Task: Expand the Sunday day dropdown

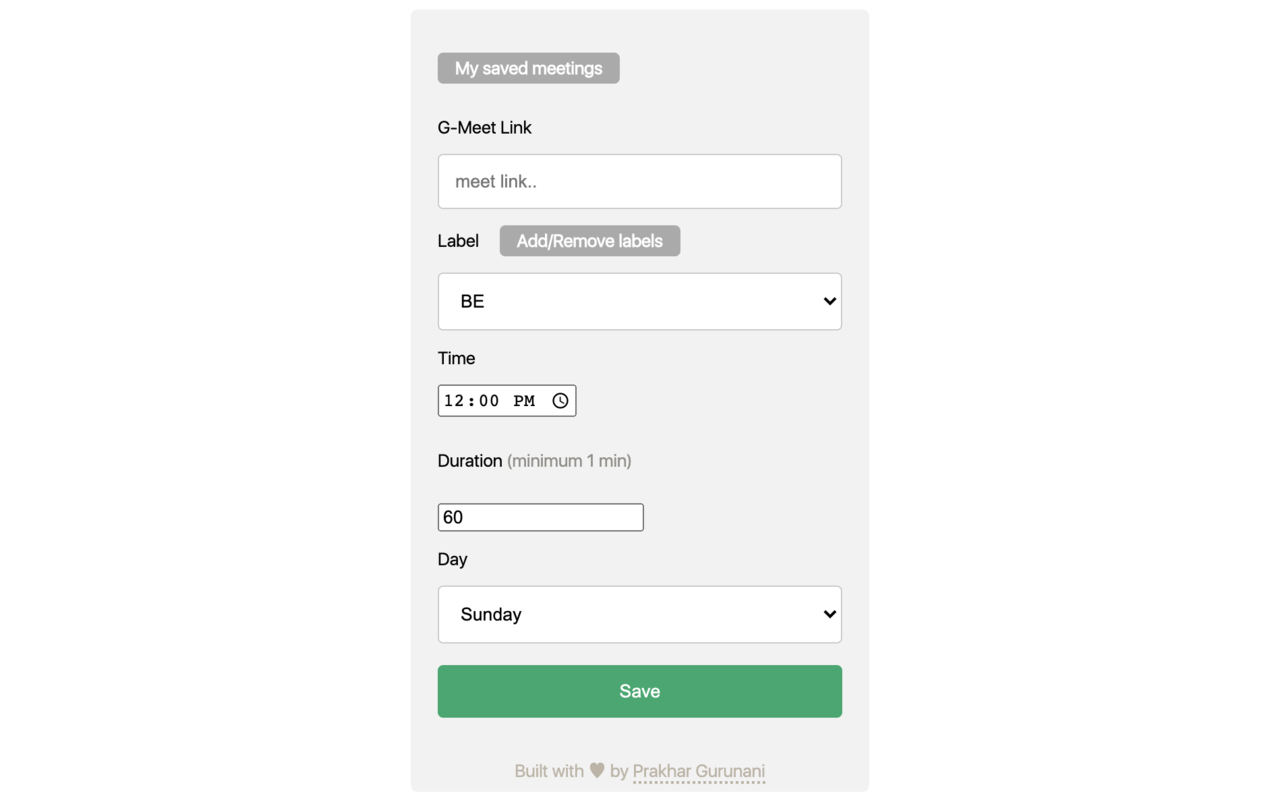Action: pos(639,614)
